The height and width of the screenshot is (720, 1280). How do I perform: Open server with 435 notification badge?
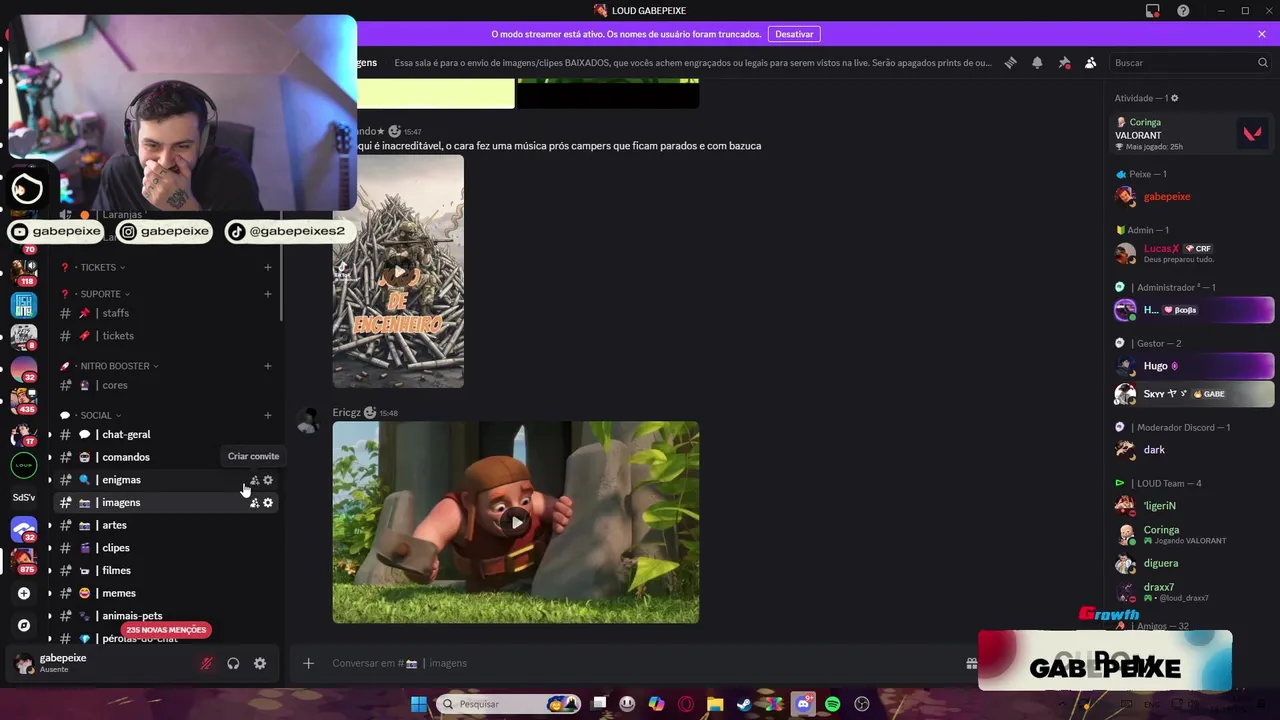pyautogui.click(x=24, y=400)
